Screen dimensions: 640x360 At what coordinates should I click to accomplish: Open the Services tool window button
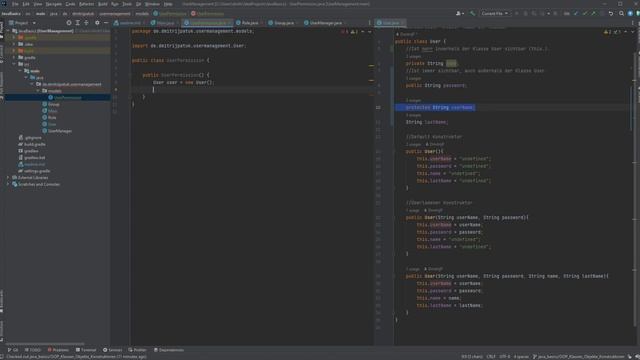[x=112, y=350]
